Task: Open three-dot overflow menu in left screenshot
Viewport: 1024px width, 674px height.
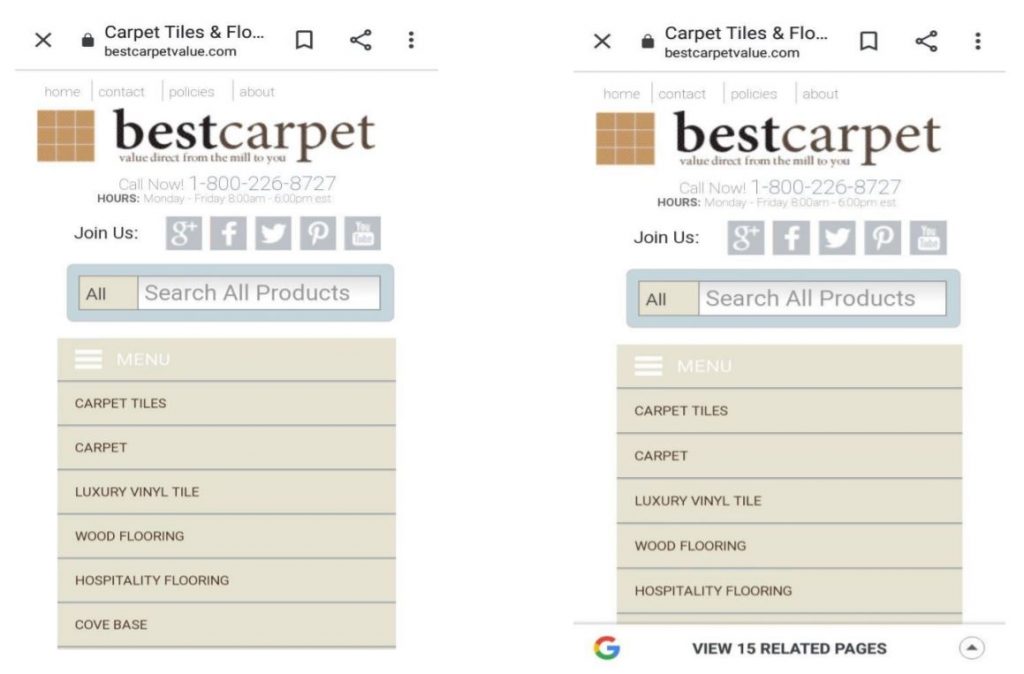Action: coord(410,40)
